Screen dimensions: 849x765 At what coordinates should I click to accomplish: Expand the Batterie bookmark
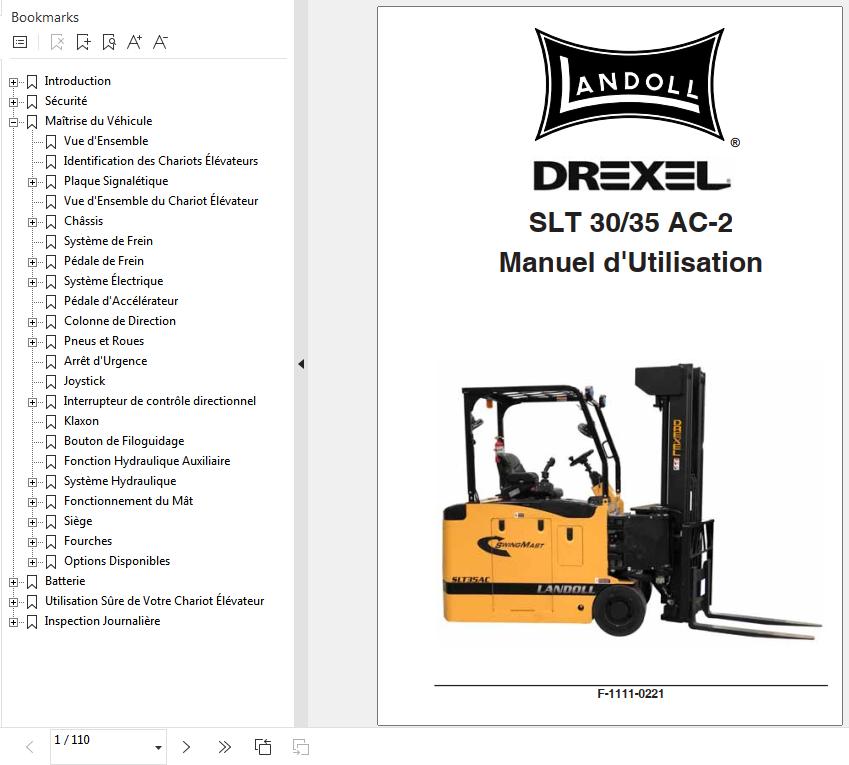click(14, 583)
